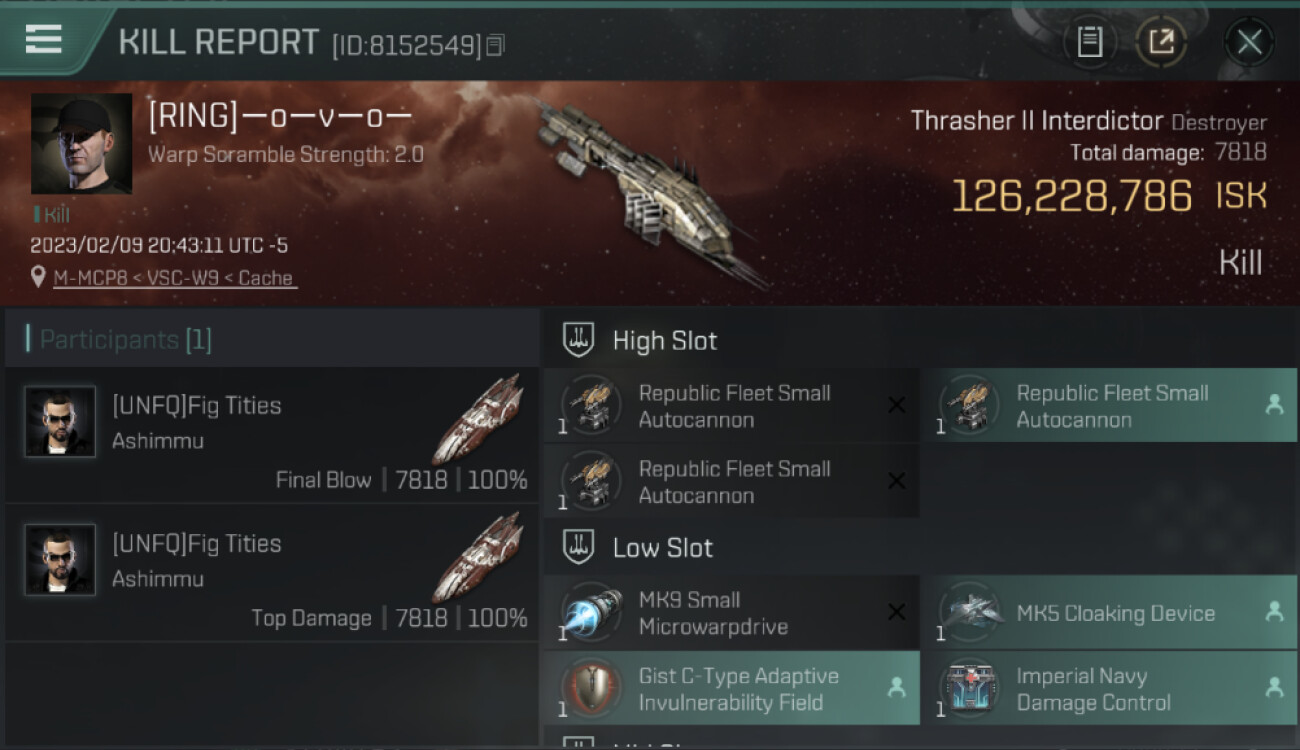Click the Thrasher II Interdictor ship image
The height and width of the screenshot is (750, 1300).
(650, 190)
